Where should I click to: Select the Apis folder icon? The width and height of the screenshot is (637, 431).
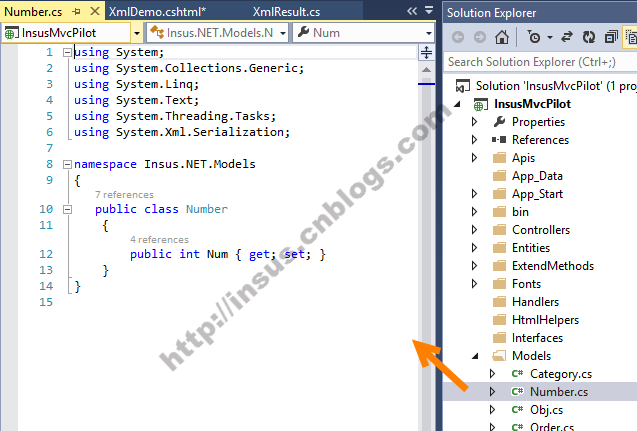click(499, 158)
